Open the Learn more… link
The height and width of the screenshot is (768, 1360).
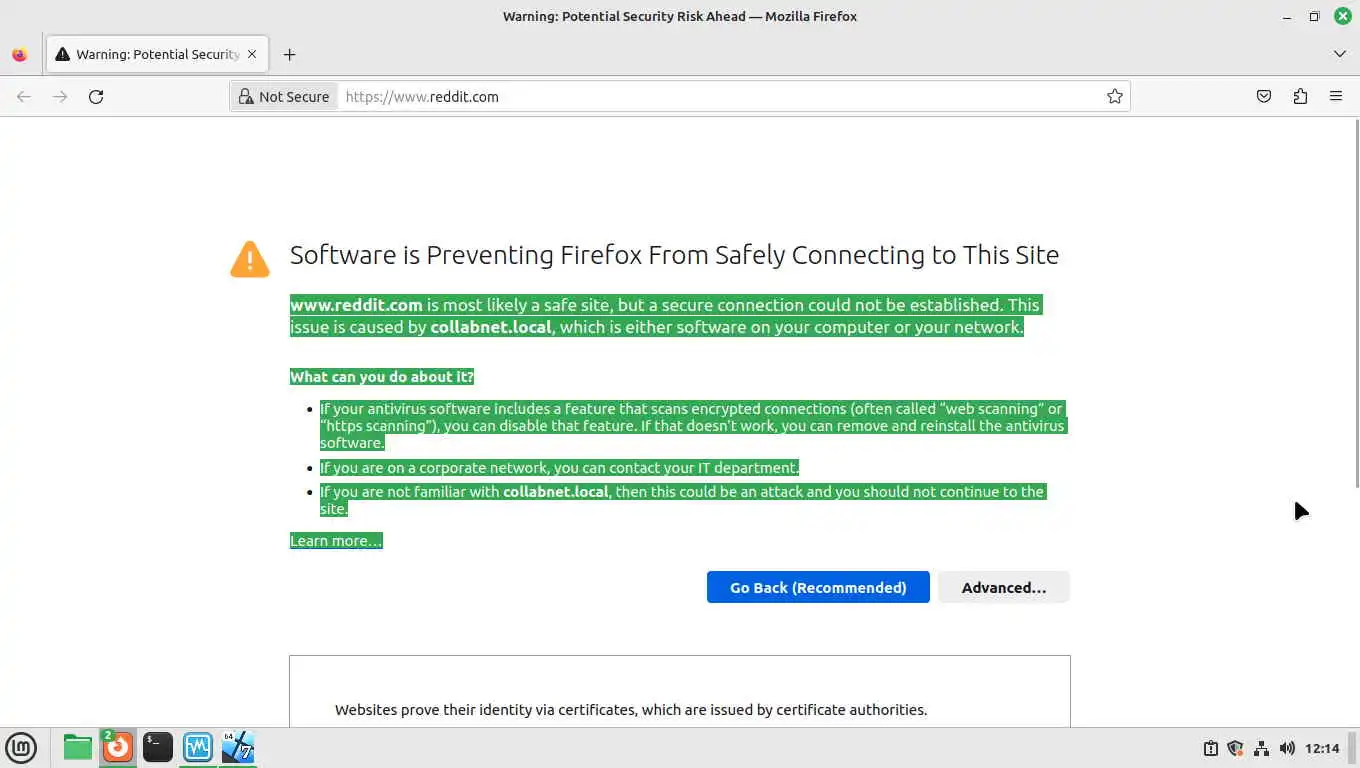click(x=335, y=541)
